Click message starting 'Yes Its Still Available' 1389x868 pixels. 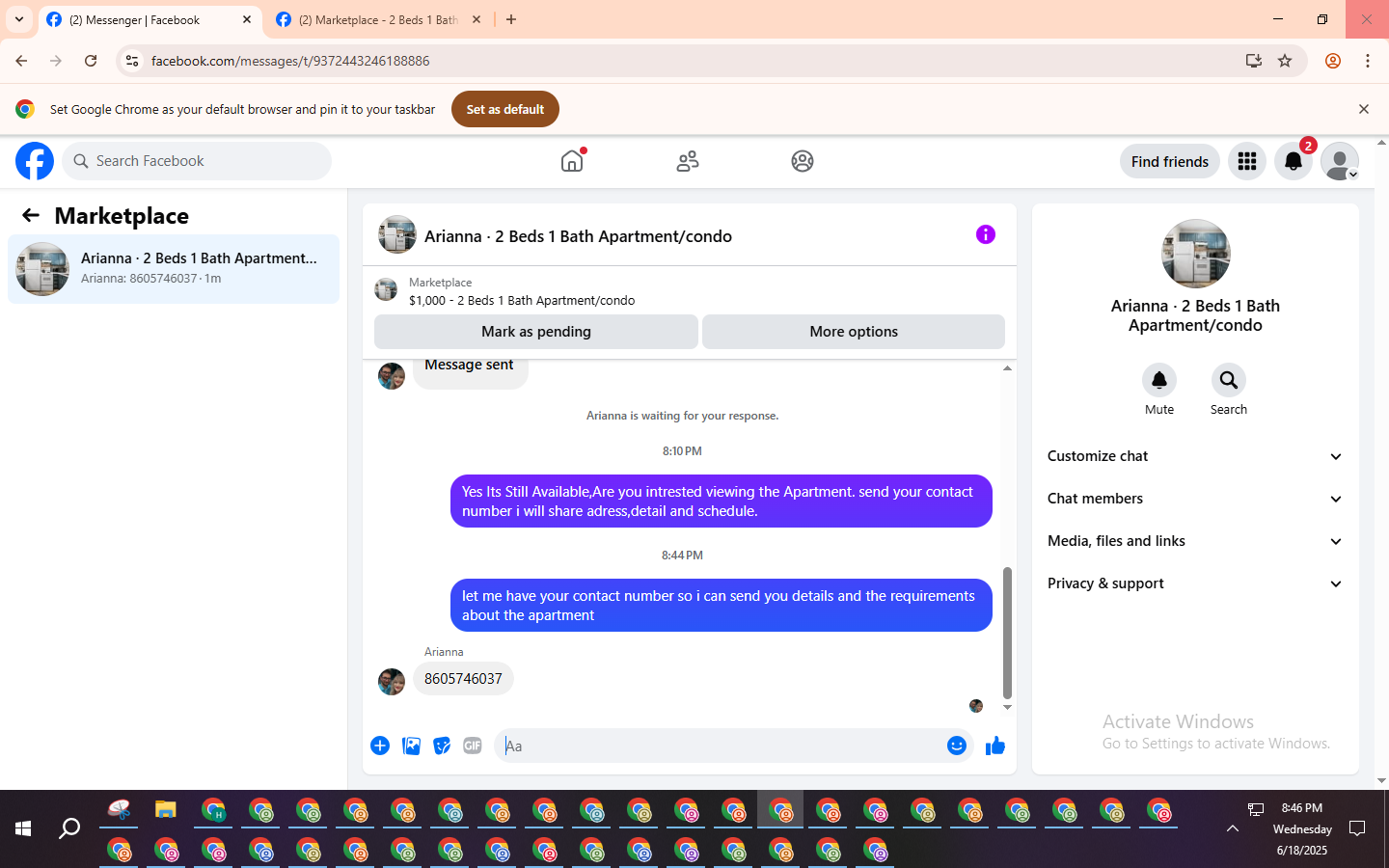(722, 502)
